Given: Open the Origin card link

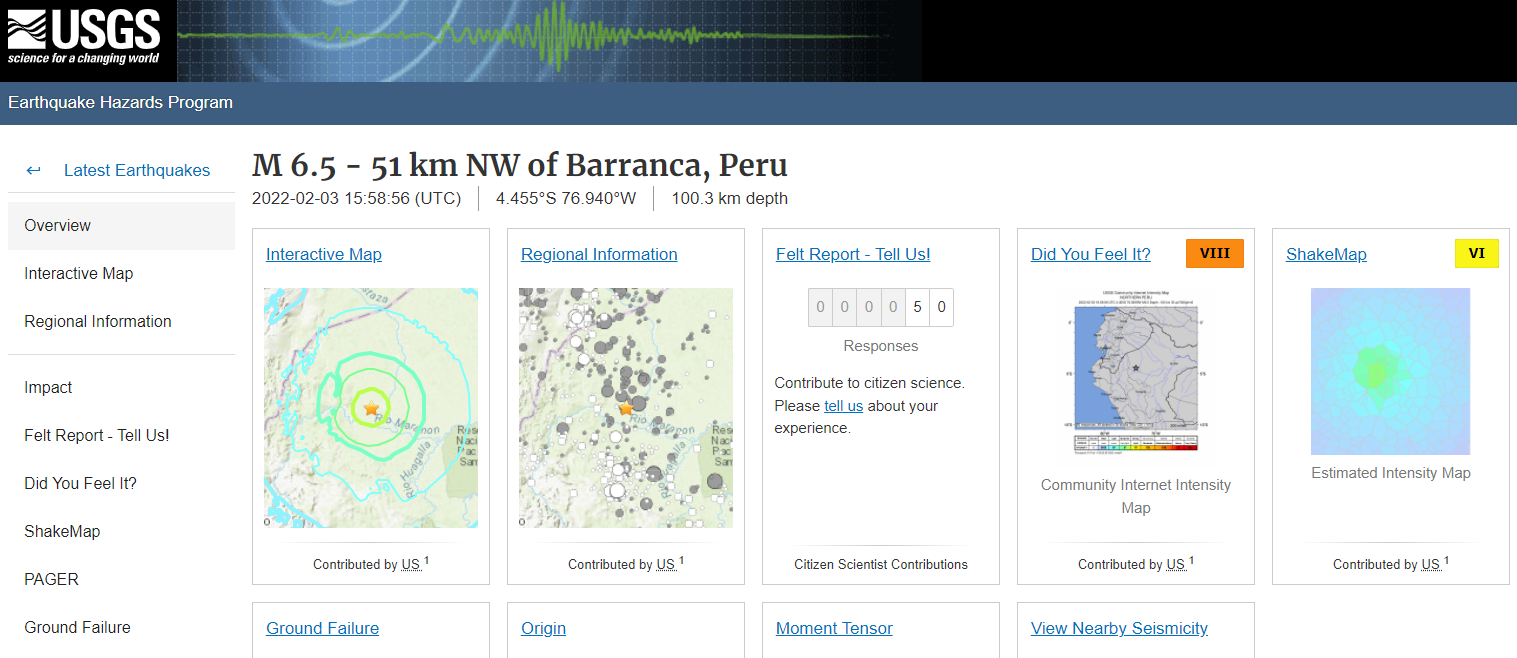Looking at the screenshot, I should (543, 628).
